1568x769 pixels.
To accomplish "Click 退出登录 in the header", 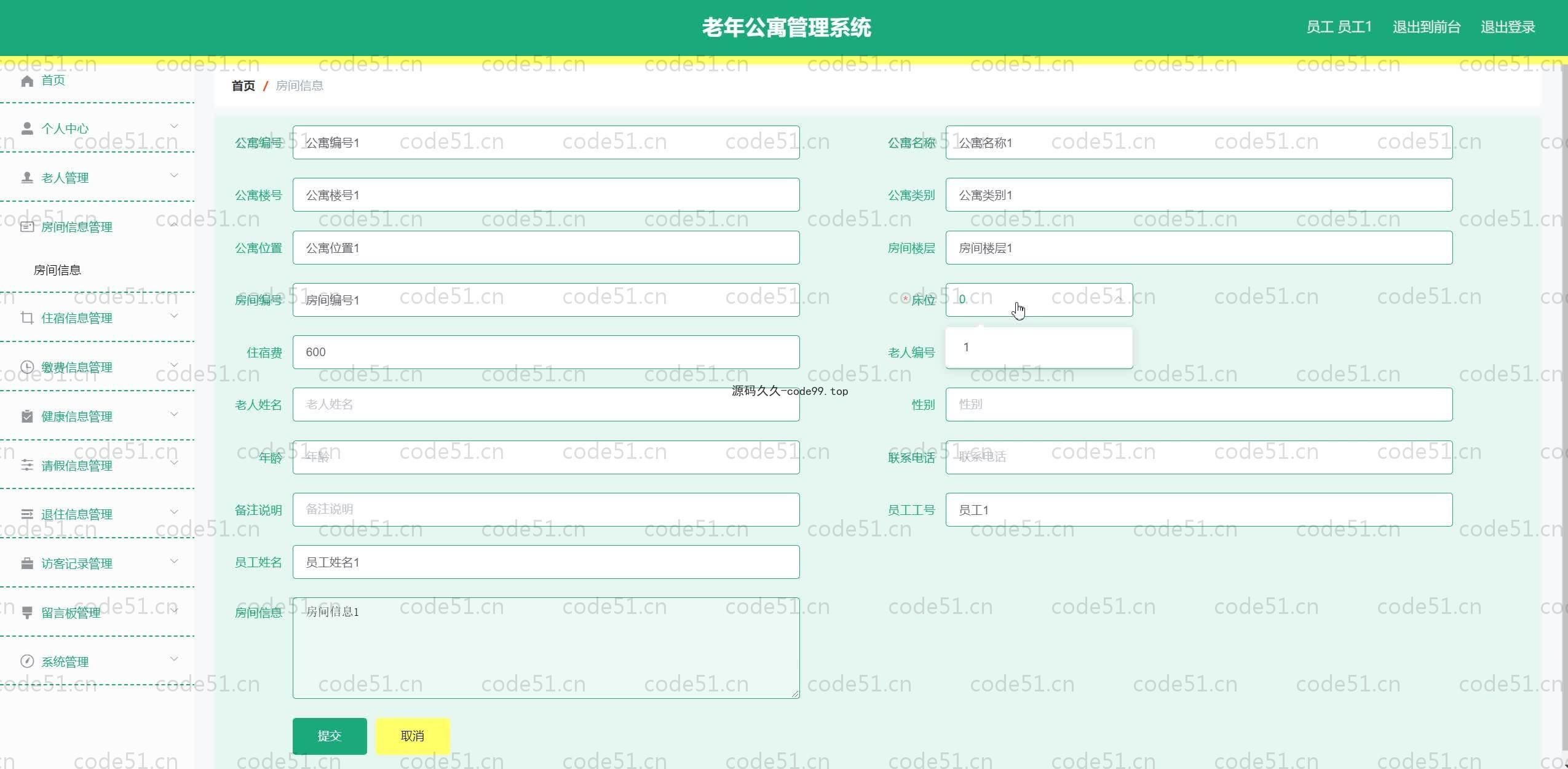I will coord(1508,27).
